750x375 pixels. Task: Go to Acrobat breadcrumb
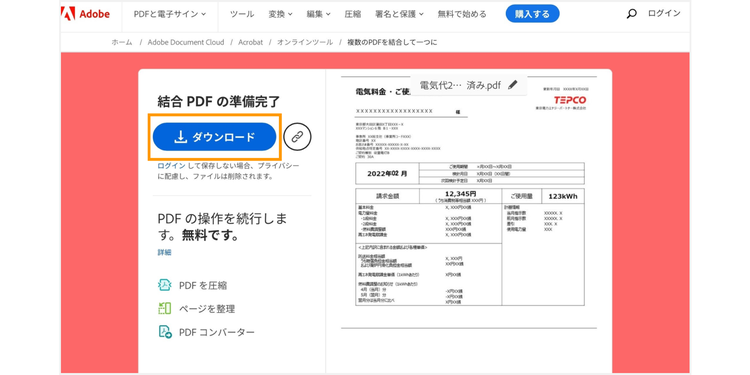tap(251, 42)
